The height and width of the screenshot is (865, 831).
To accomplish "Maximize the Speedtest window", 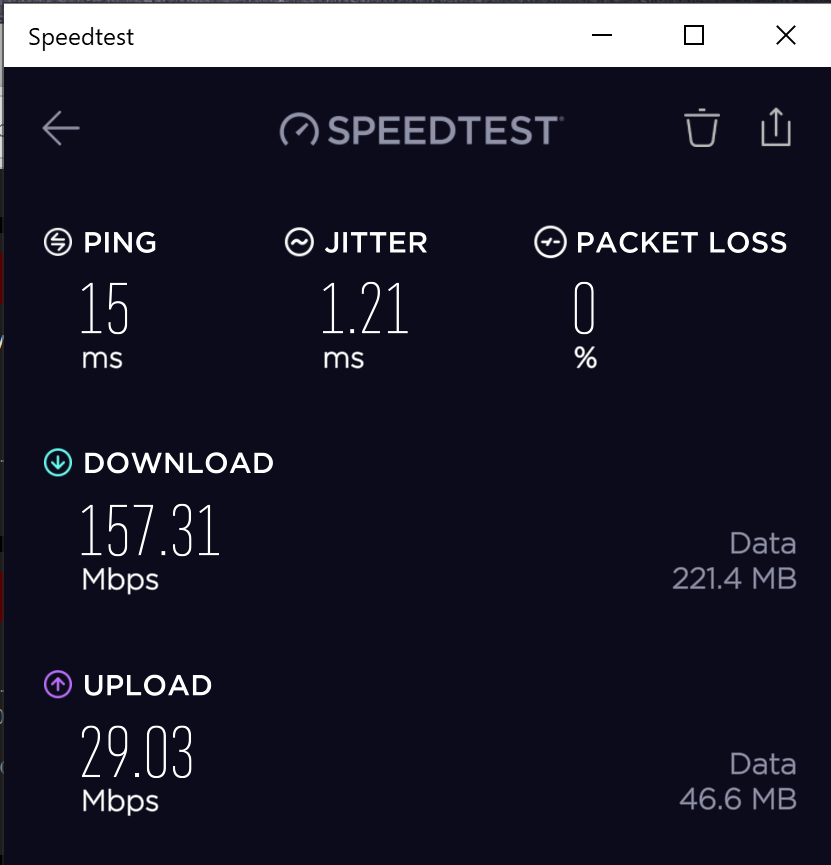I will coord(694,36).
